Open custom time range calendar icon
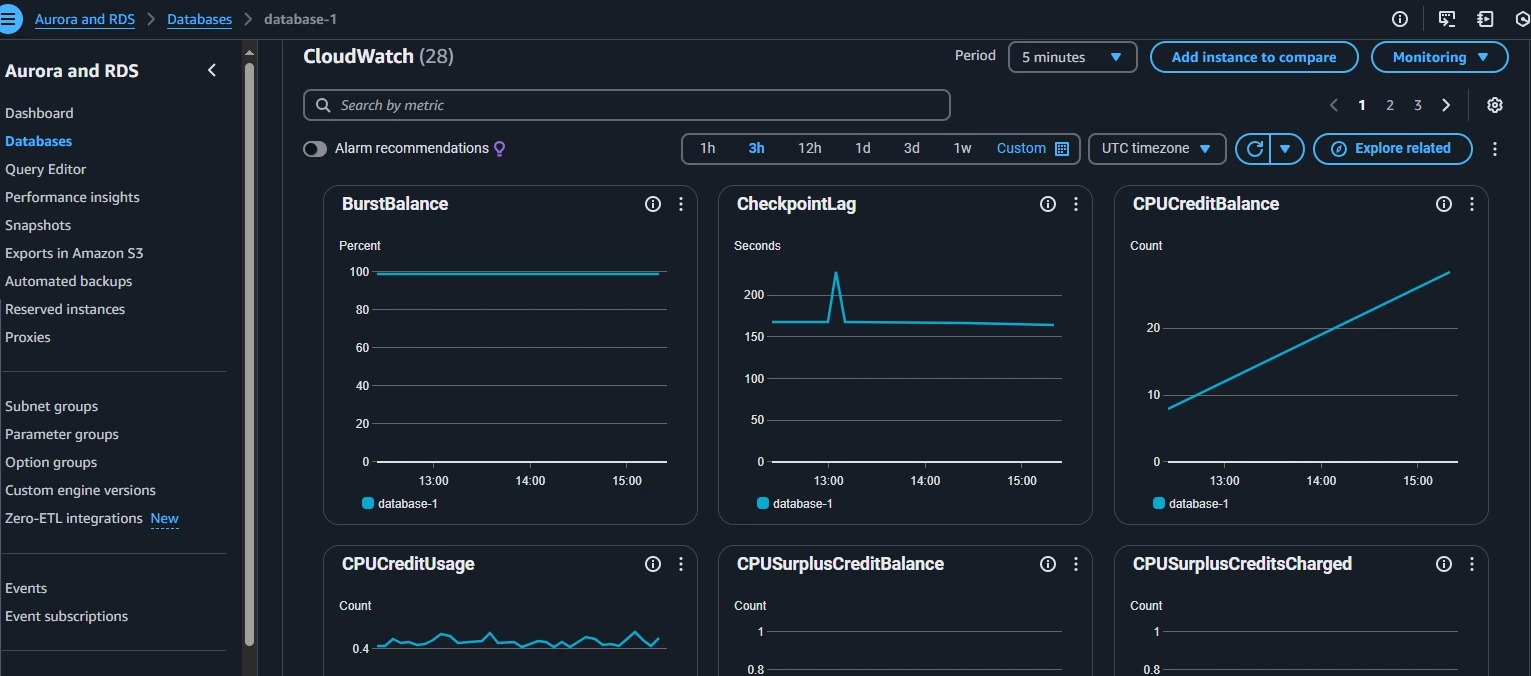The height and width of the screenshot is (676, 1531). click(1062, 148)
